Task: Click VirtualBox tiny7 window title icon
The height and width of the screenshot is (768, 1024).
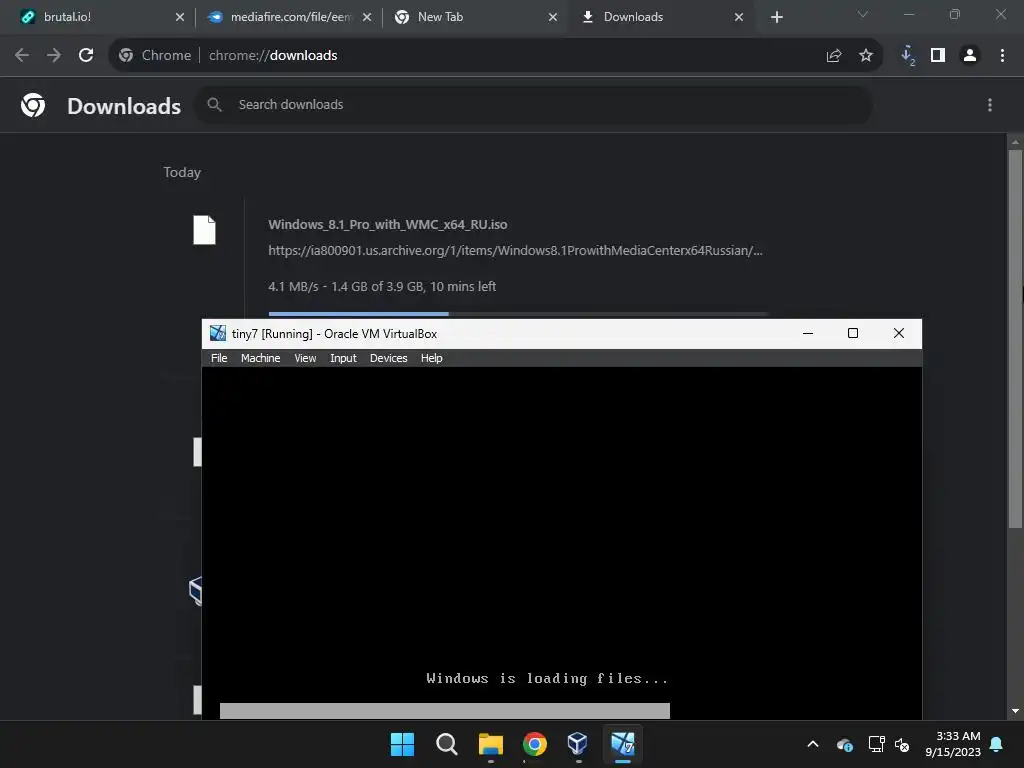Action: point(217,334)
